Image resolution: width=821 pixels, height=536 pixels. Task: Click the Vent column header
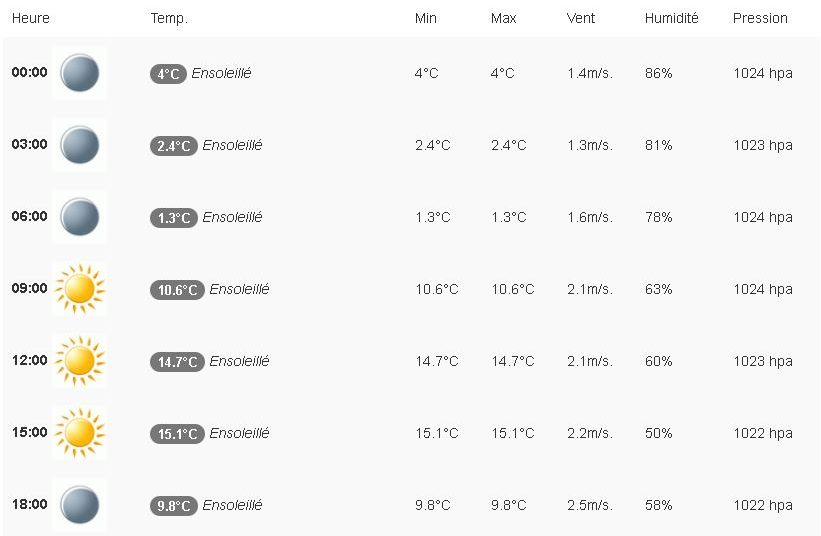(581, 18)
